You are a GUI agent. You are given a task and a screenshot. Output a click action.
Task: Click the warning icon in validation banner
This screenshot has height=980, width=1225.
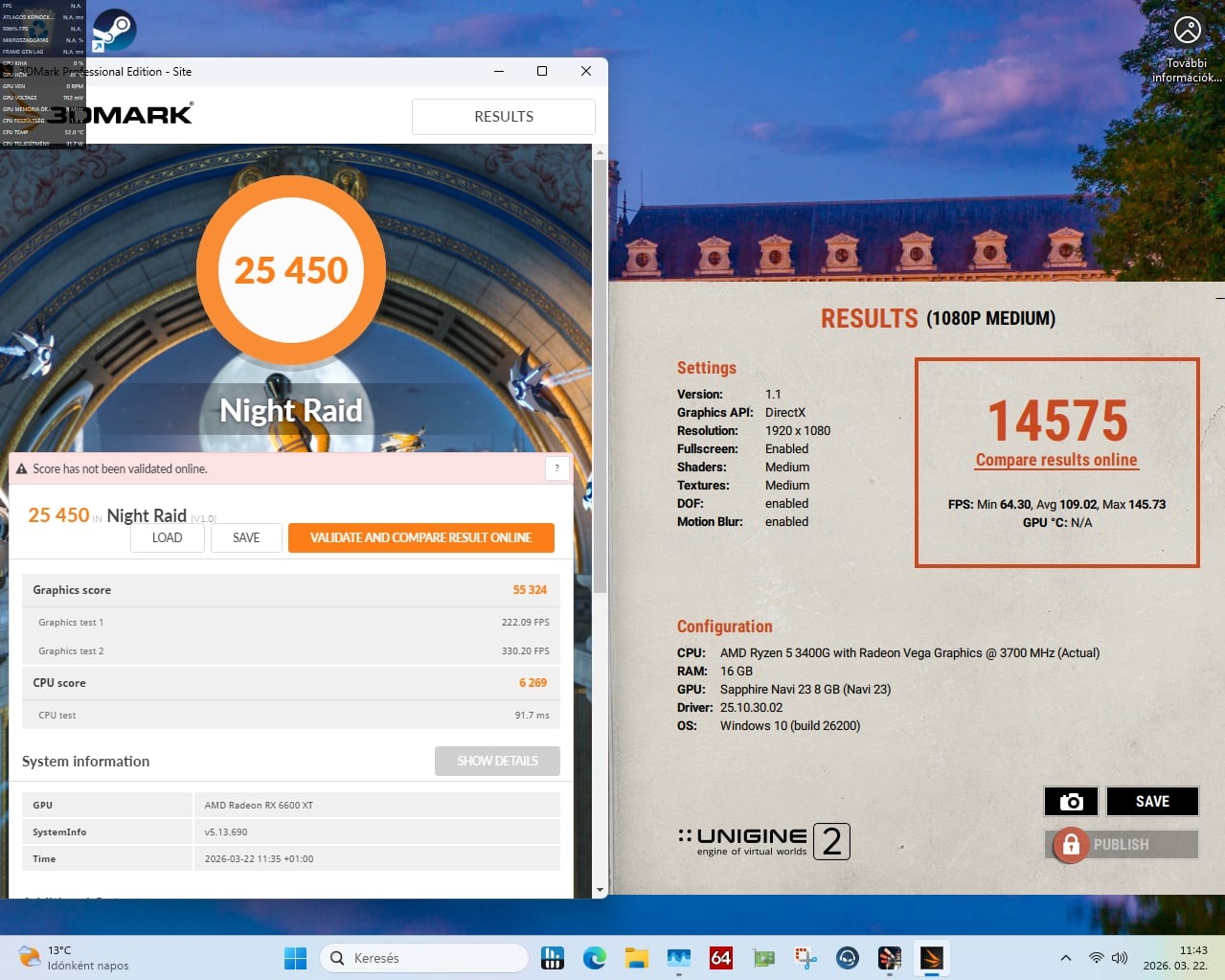tap(21, 469)
